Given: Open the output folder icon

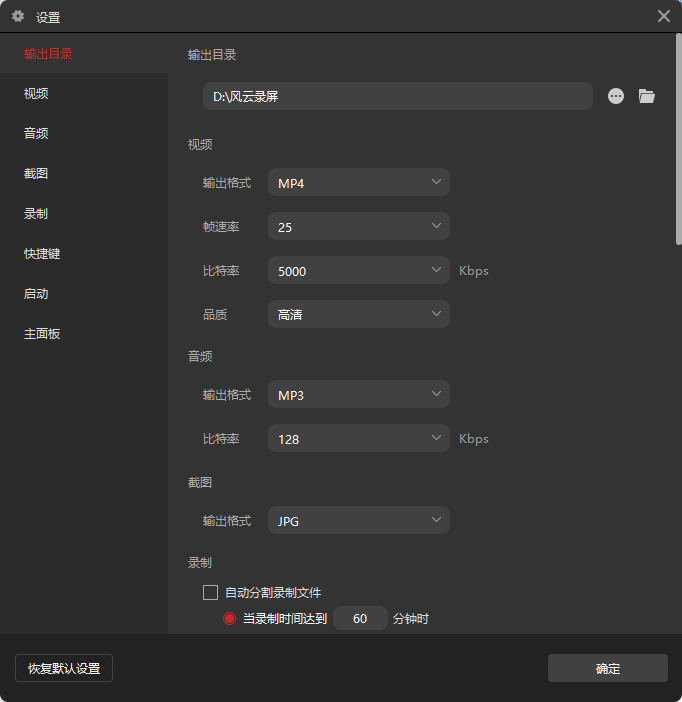Looking at the screenshot, I should coord(647,96).
